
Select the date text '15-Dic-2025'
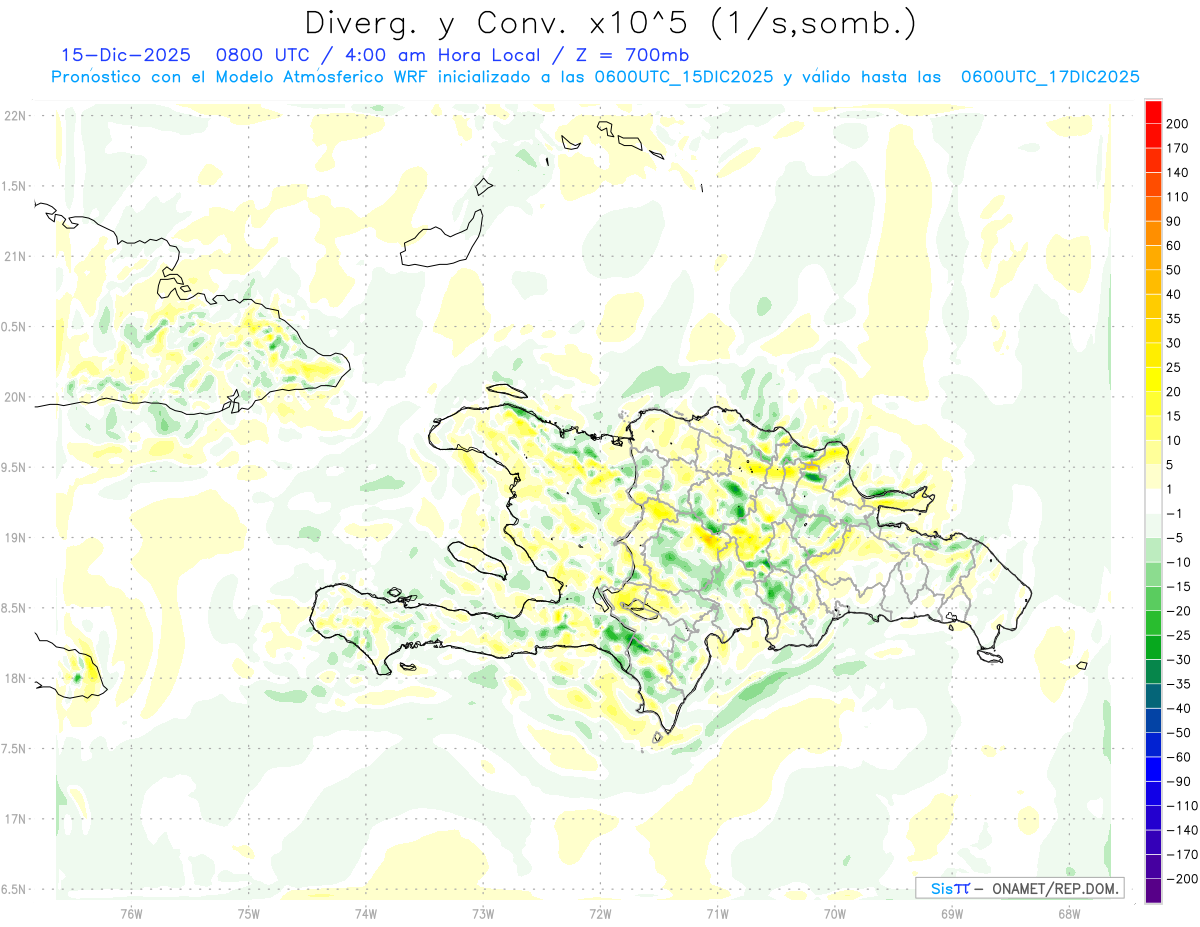pos(126,55)
